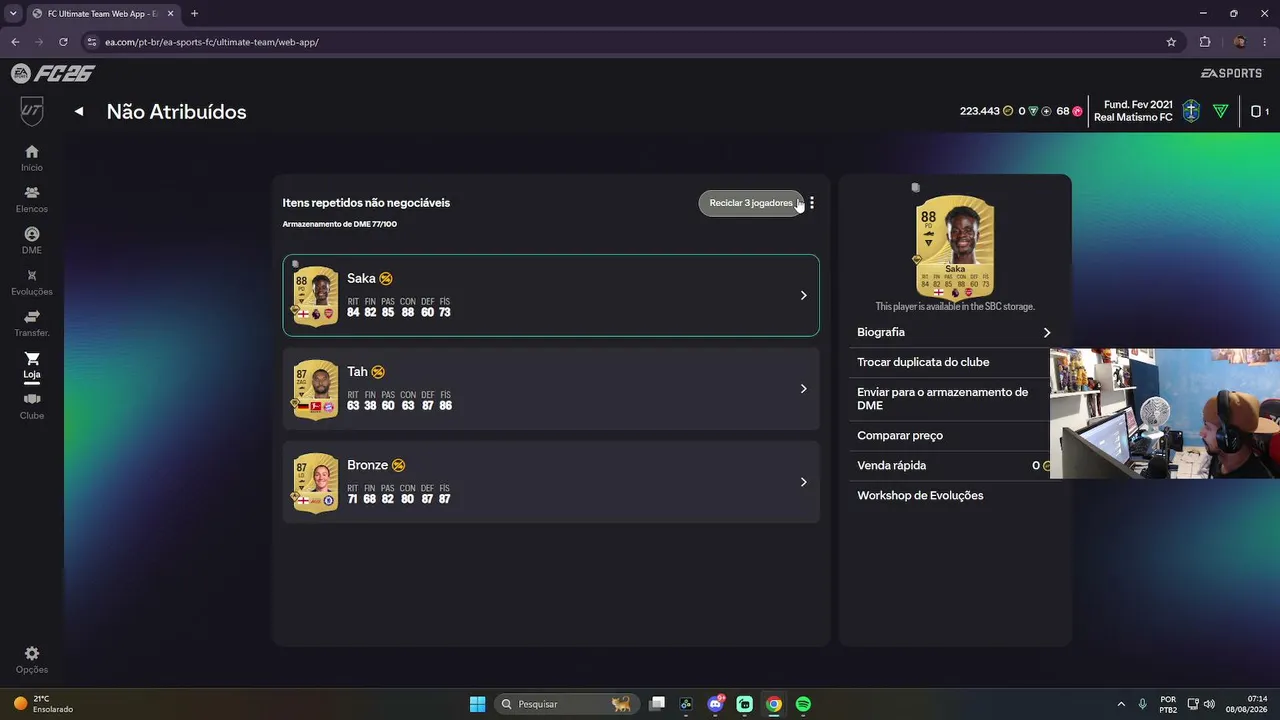Viewport: 1280px width, 720px height.
Task: Click the pink 68 currency icon
Action: coord(1077,111)
